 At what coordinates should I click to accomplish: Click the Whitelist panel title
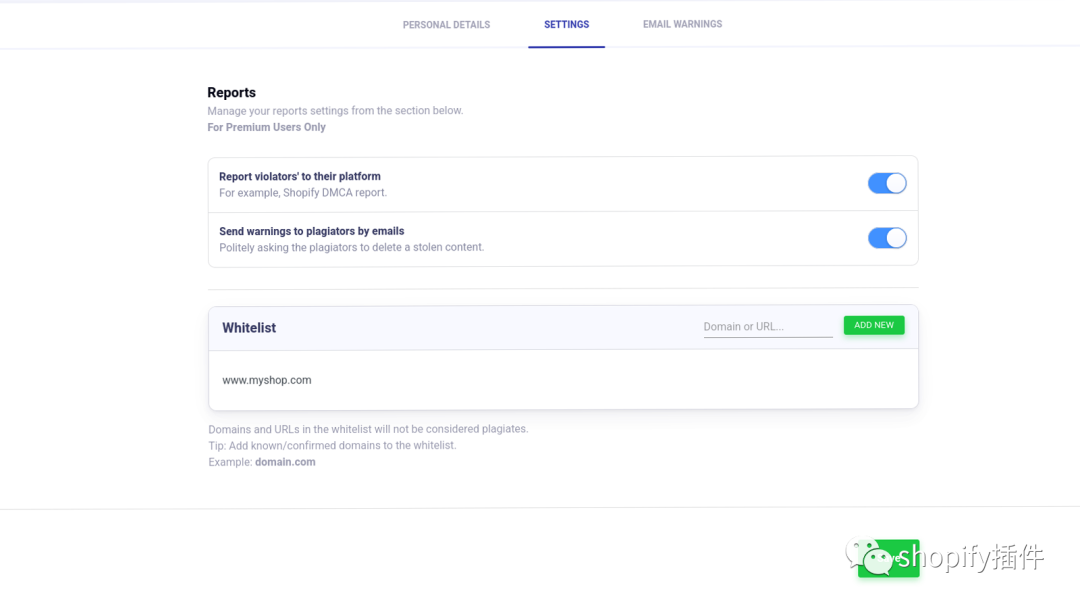point(249,328)
